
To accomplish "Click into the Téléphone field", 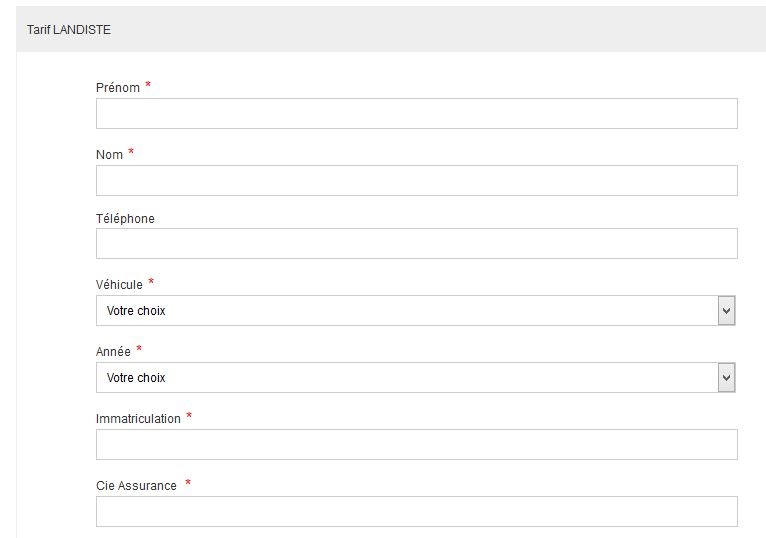I will tap(416, 243).
